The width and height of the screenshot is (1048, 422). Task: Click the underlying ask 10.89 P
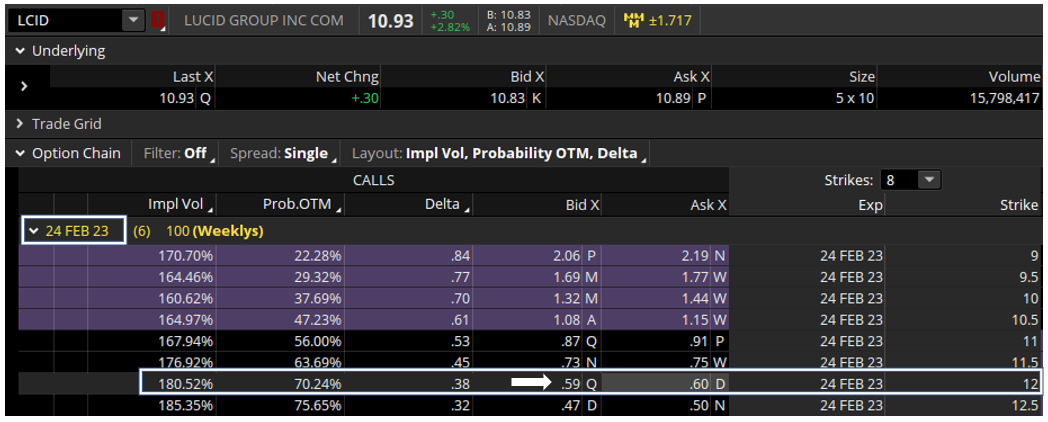[x=680, y=99]
